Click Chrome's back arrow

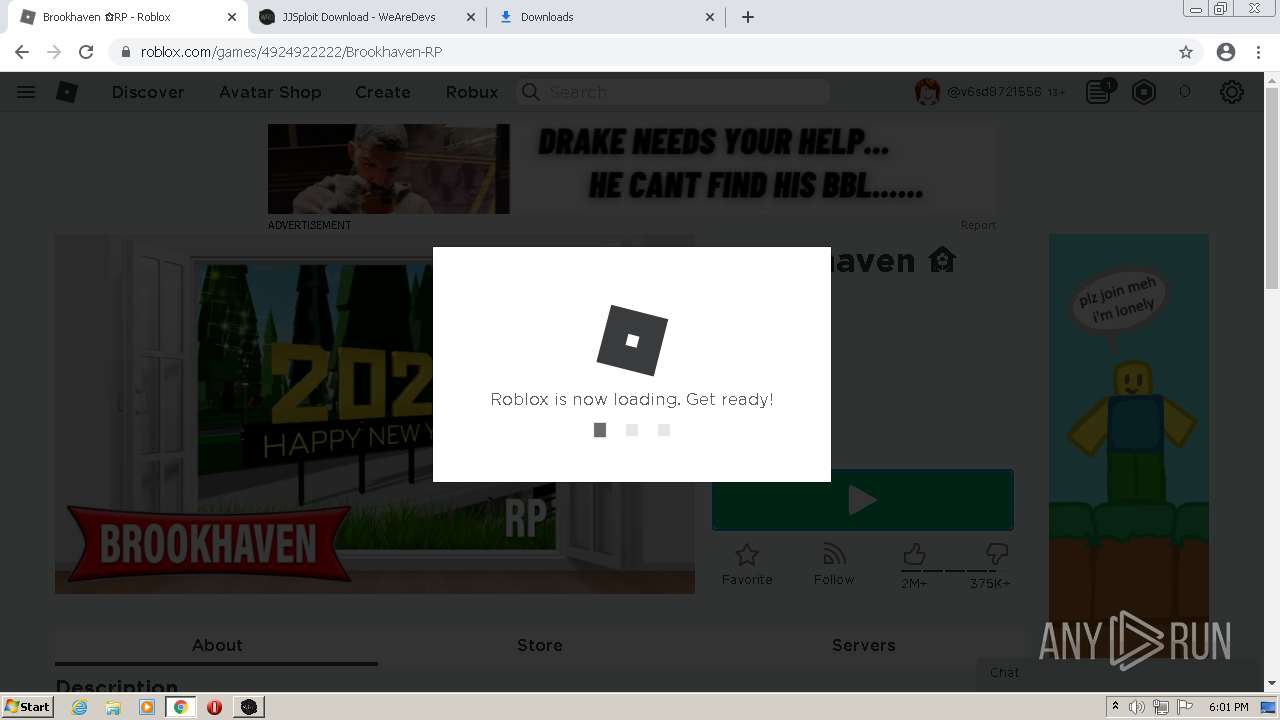point(22,52)
